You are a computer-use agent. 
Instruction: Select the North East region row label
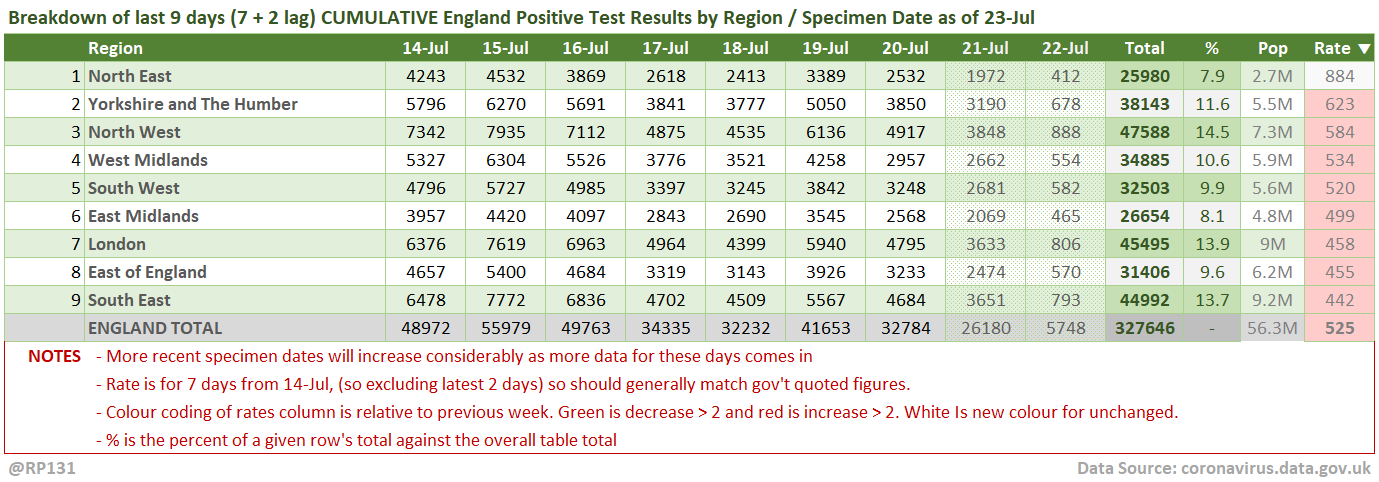[x=129, y=76]
